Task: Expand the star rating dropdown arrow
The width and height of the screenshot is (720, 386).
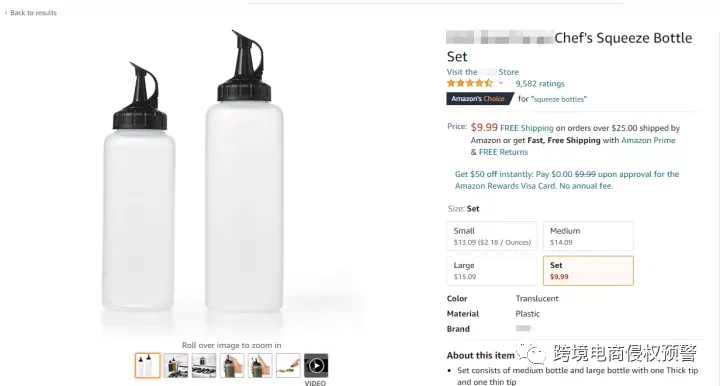Action: coord(501,84)
